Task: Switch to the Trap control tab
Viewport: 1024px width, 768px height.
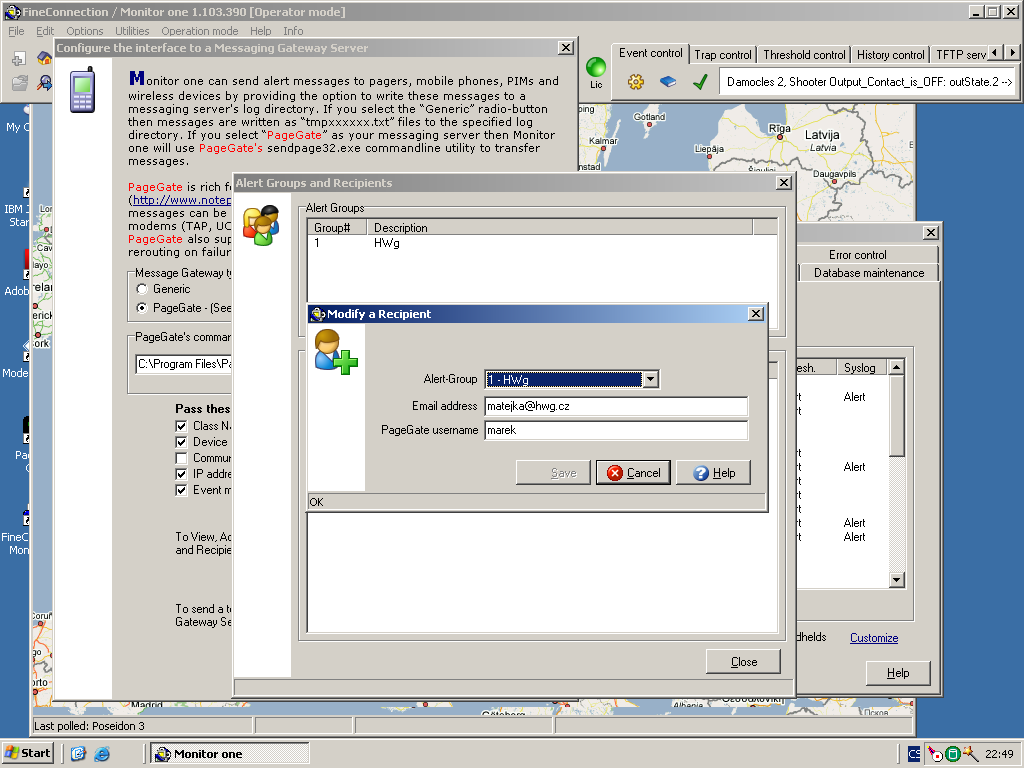Action: point(723,55)
